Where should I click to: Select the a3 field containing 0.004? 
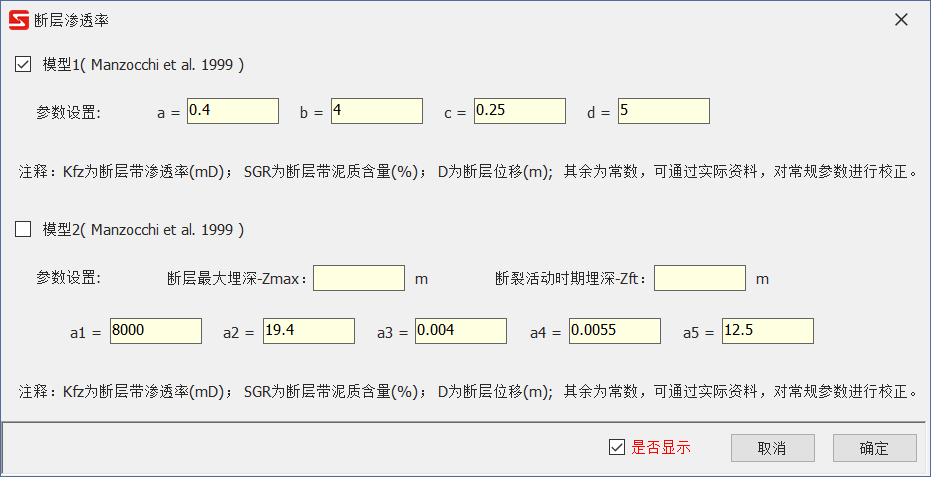461,331
